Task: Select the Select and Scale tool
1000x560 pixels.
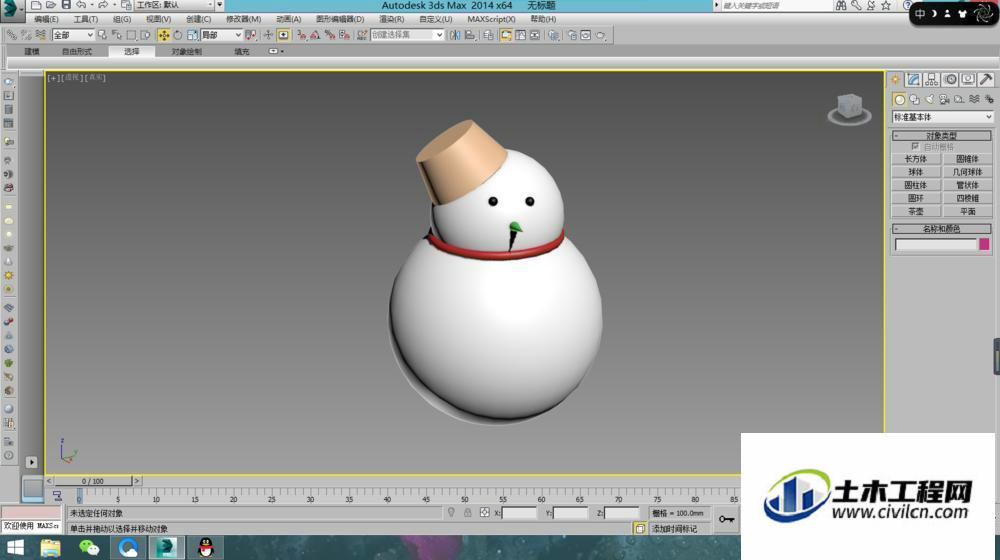Action: (x=192, y=35)
